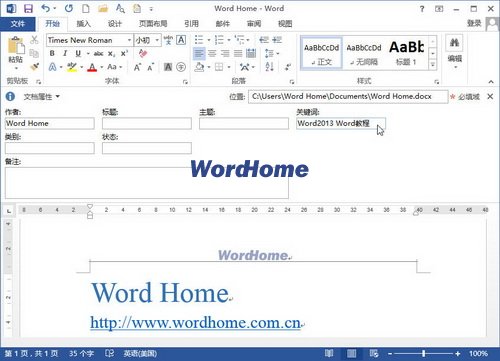Switch to the 引用 References tab
The height and width of the screenshot is (361, 500).
tap(191, 24)
